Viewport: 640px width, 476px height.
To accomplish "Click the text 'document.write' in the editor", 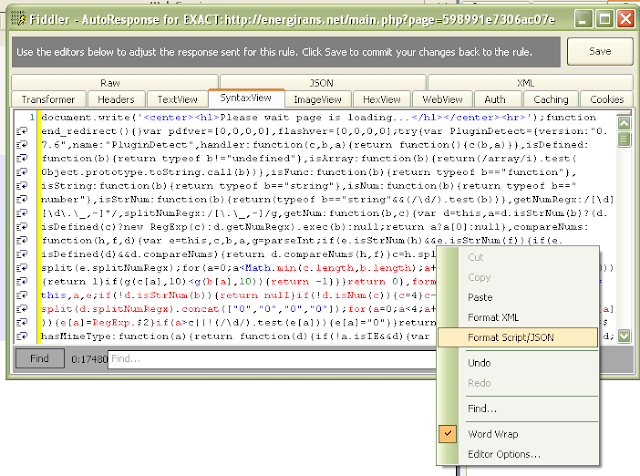I will point(87,118).
